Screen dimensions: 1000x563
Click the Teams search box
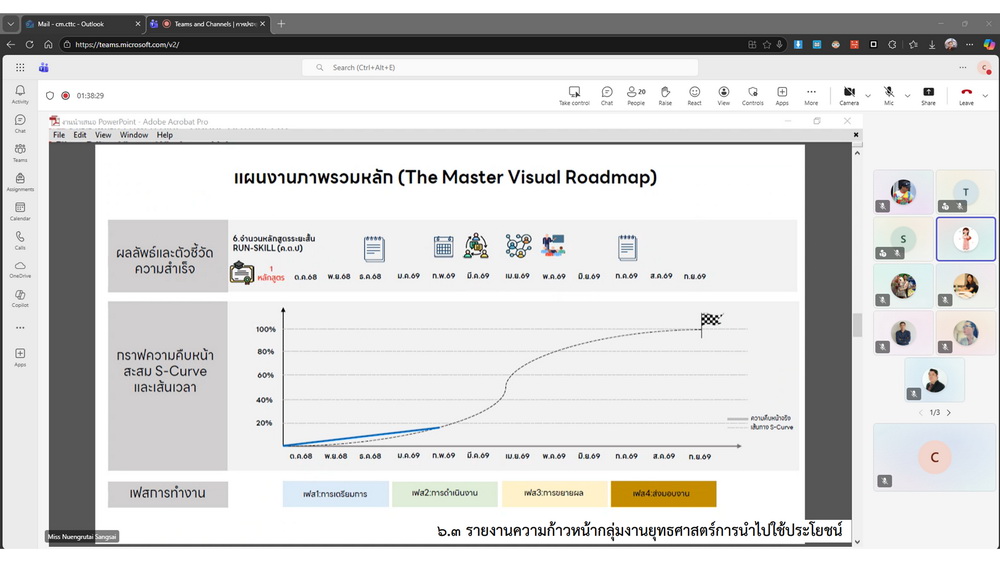(x=500, y=67)
